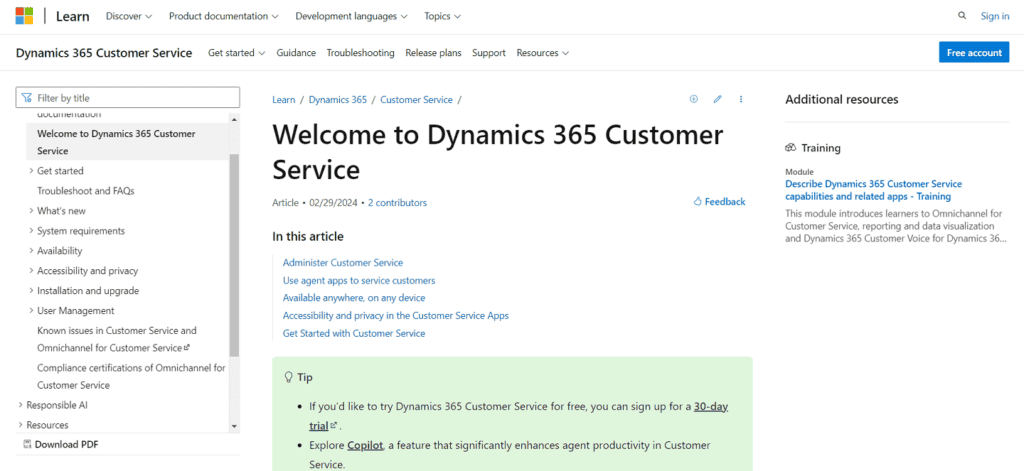Jump to Administer Customer Service section
Screen dimensions: 1024x471
tap(343, 263)
